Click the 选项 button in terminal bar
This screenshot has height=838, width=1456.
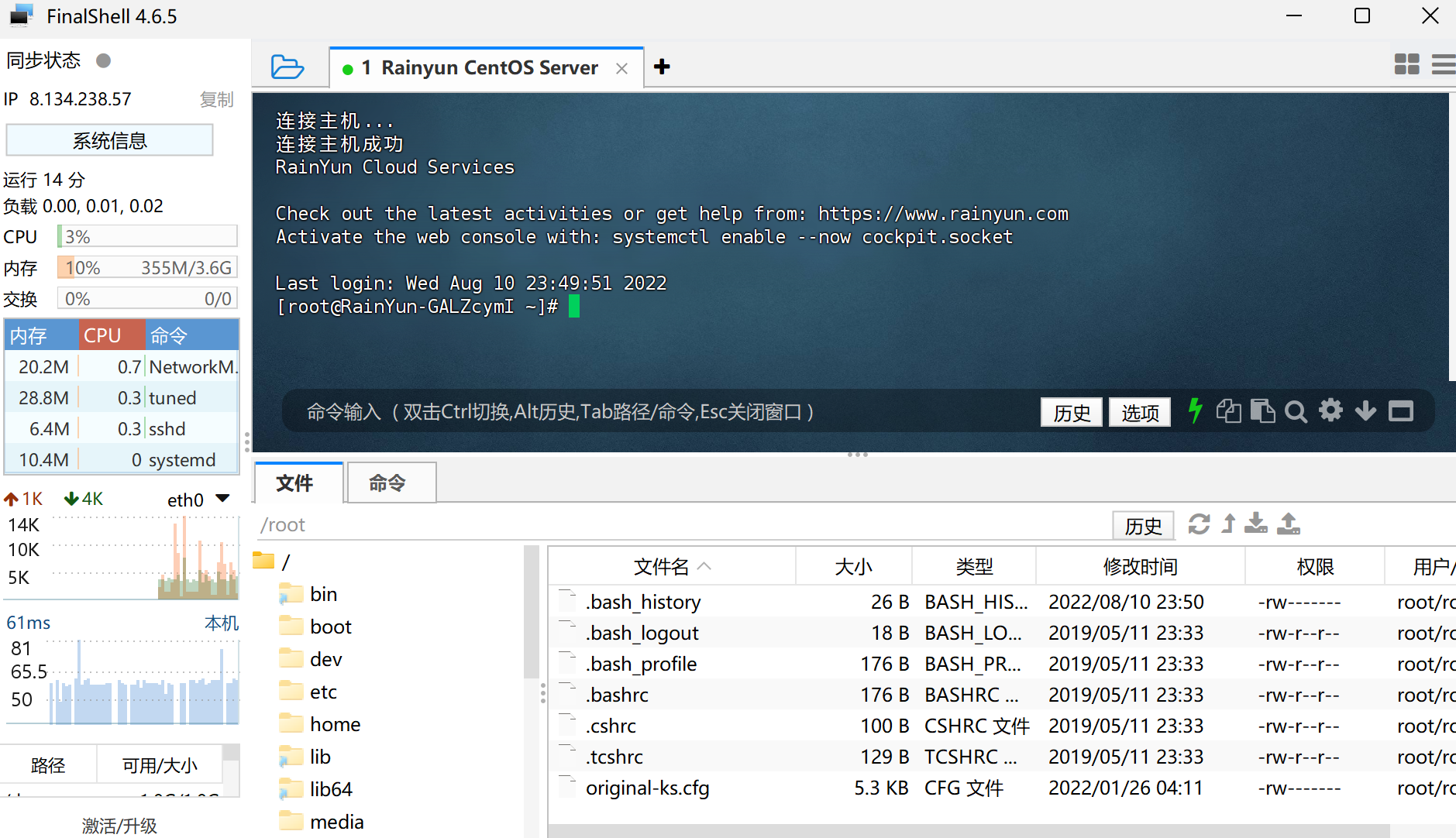coord(1140,412)
